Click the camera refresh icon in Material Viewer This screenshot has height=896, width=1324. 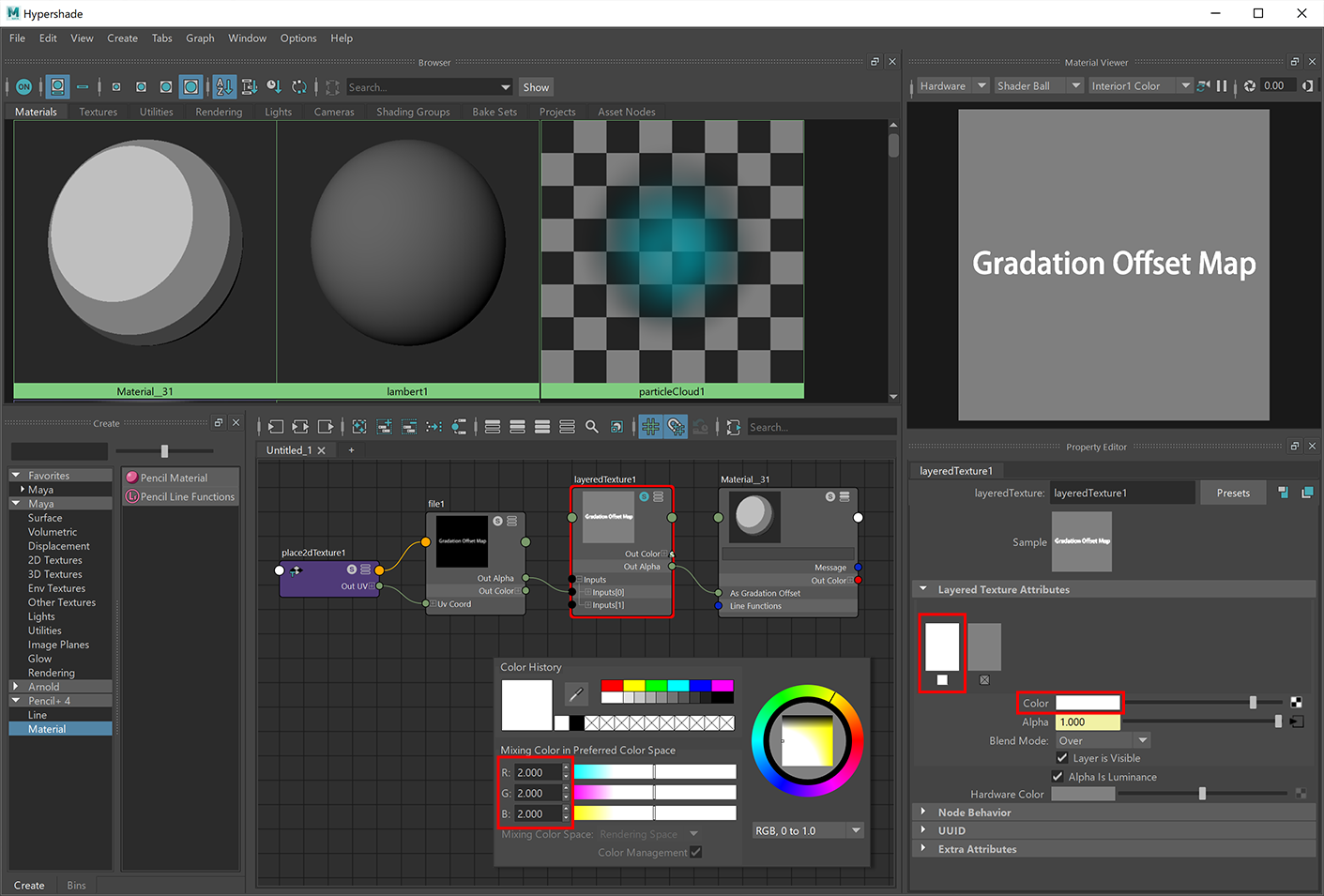click(x=1203, y=85)
